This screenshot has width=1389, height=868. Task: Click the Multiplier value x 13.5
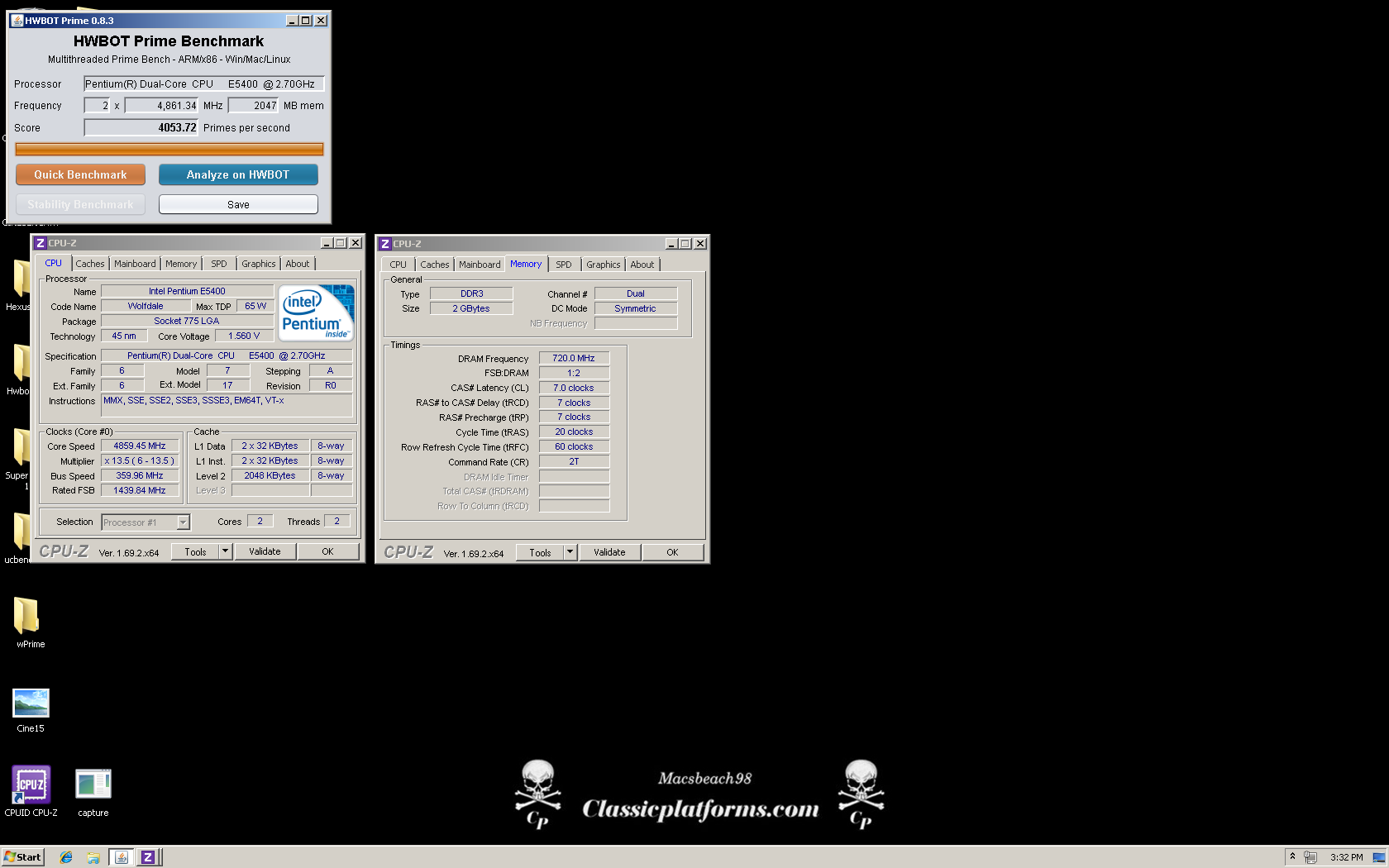140,460
